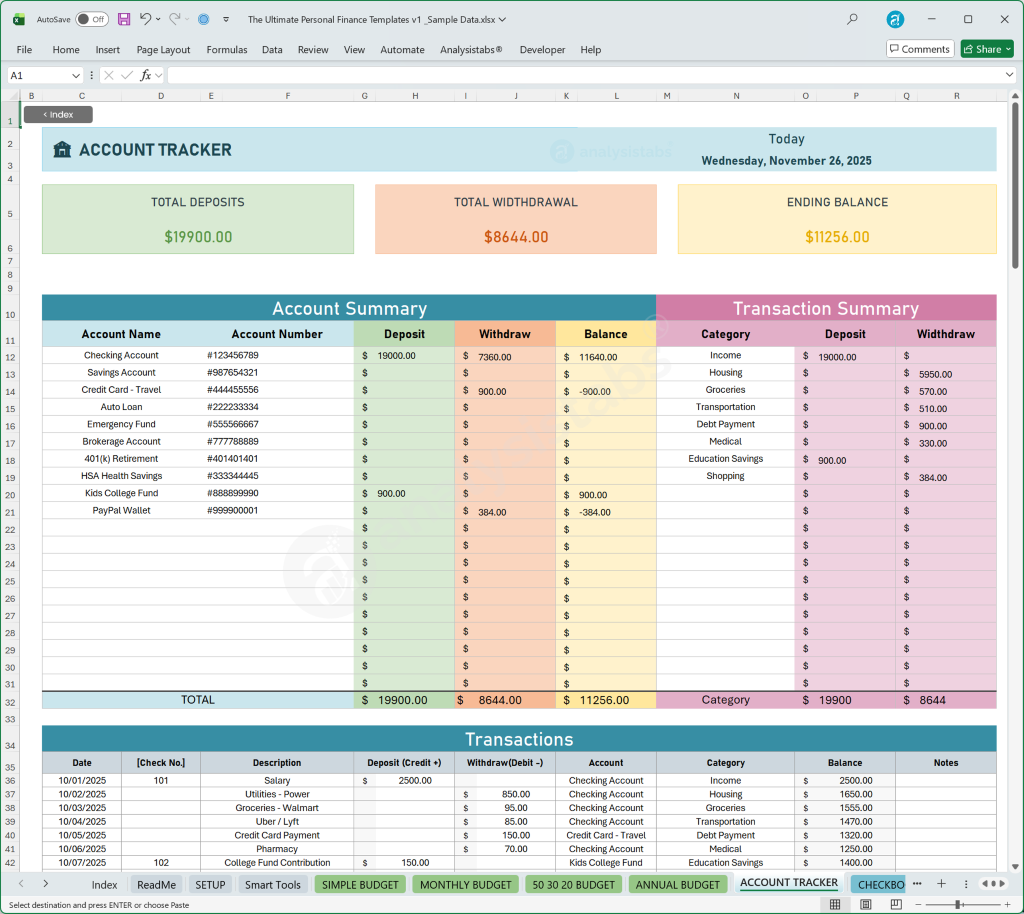Click the Save icon on Quick Access Toolbar
Viewport: 1024px width, 914px height.
[124, 19]
